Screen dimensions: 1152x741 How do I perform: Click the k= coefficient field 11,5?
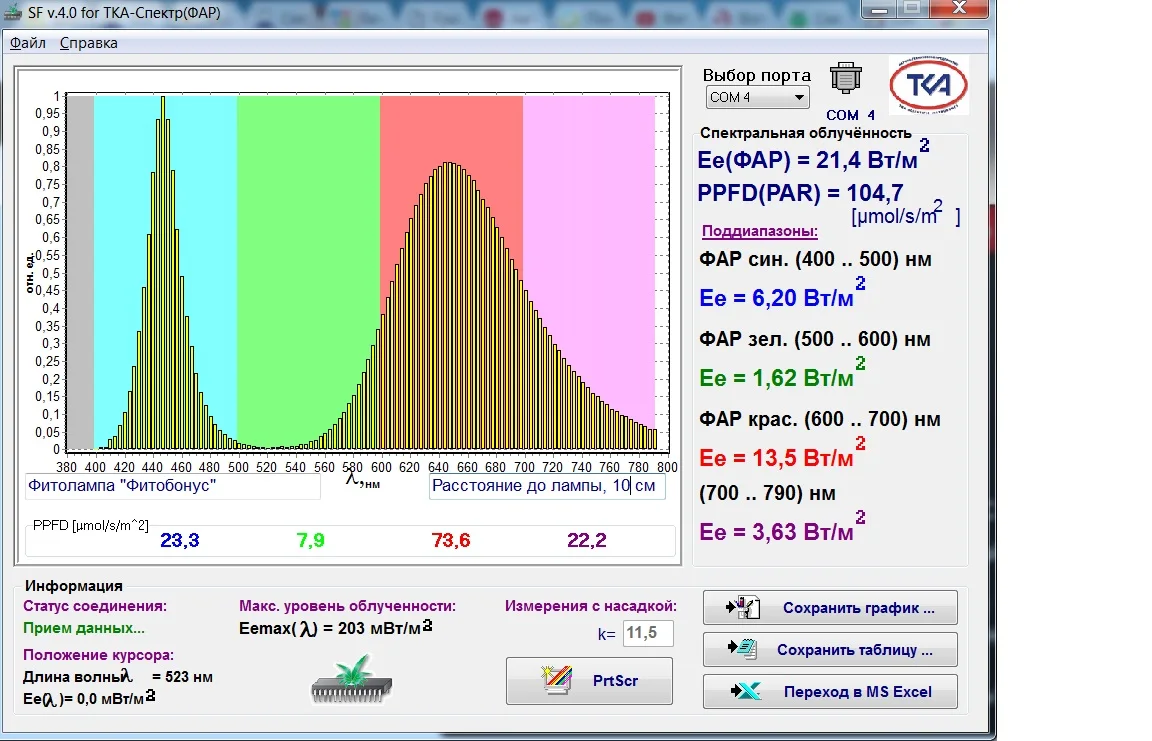pos(648,633)
